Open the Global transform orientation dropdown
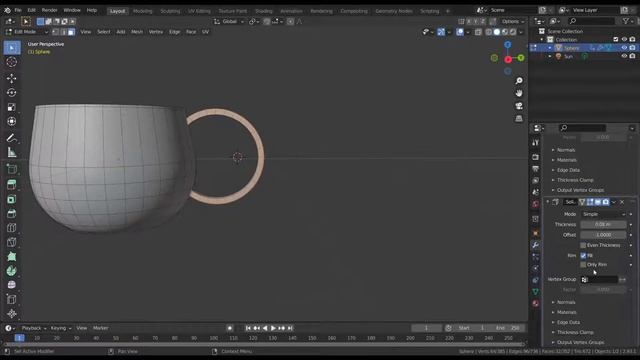Screen dimensions: 640x360 tap(229, 21)
